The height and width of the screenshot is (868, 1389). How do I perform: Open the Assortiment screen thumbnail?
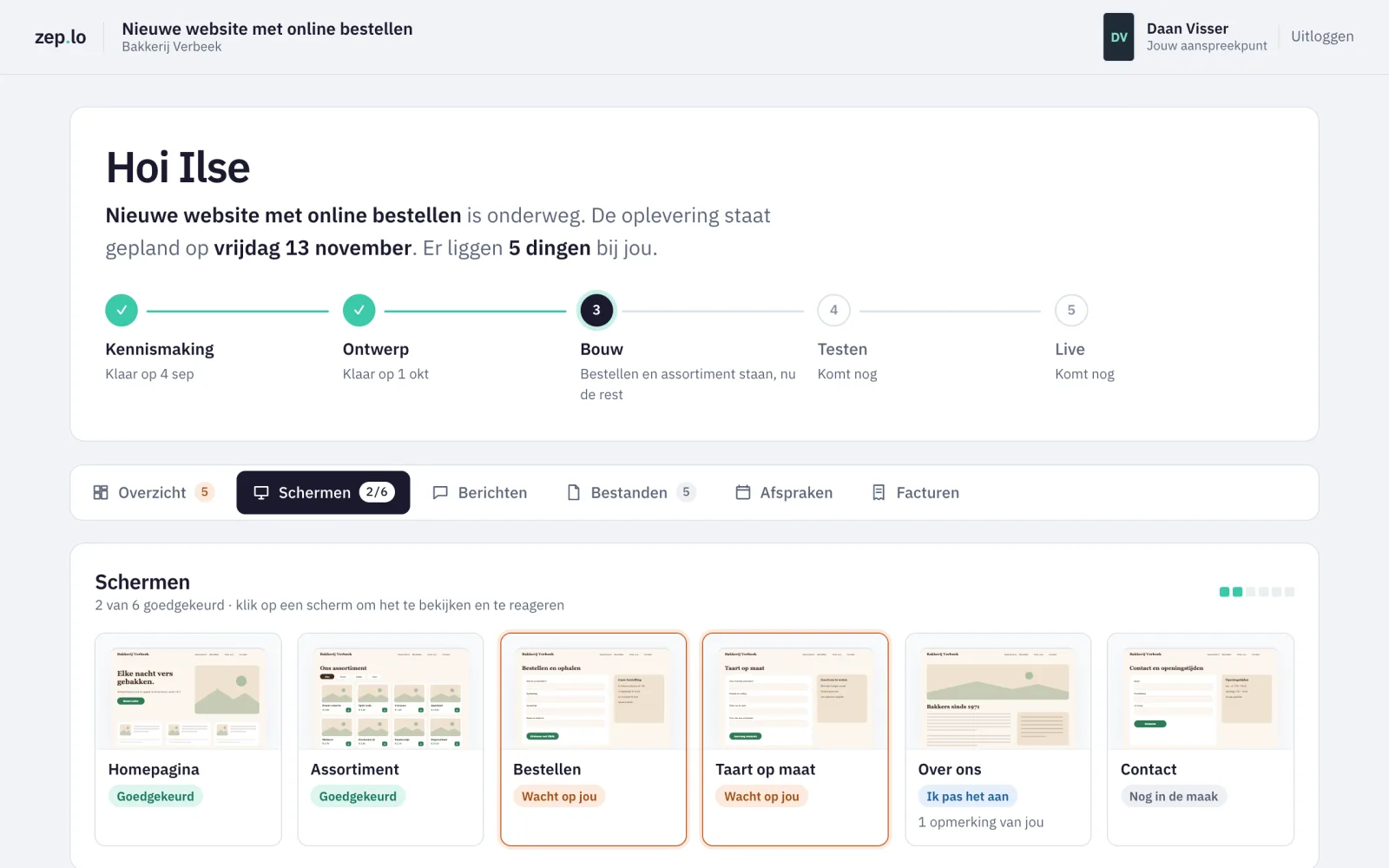pyautogui.click(x=391, y=692)
